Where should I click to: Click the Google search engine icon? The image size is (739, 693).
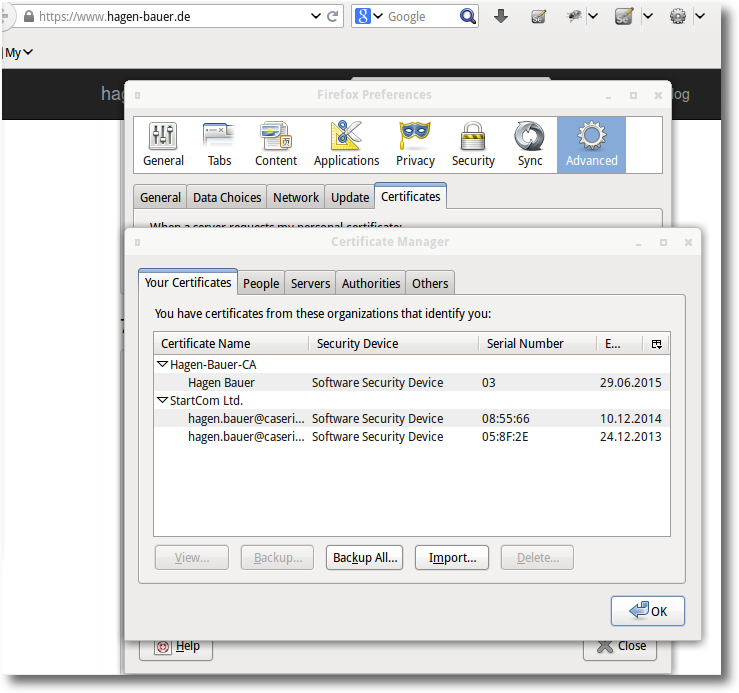[x=362, y=16]
